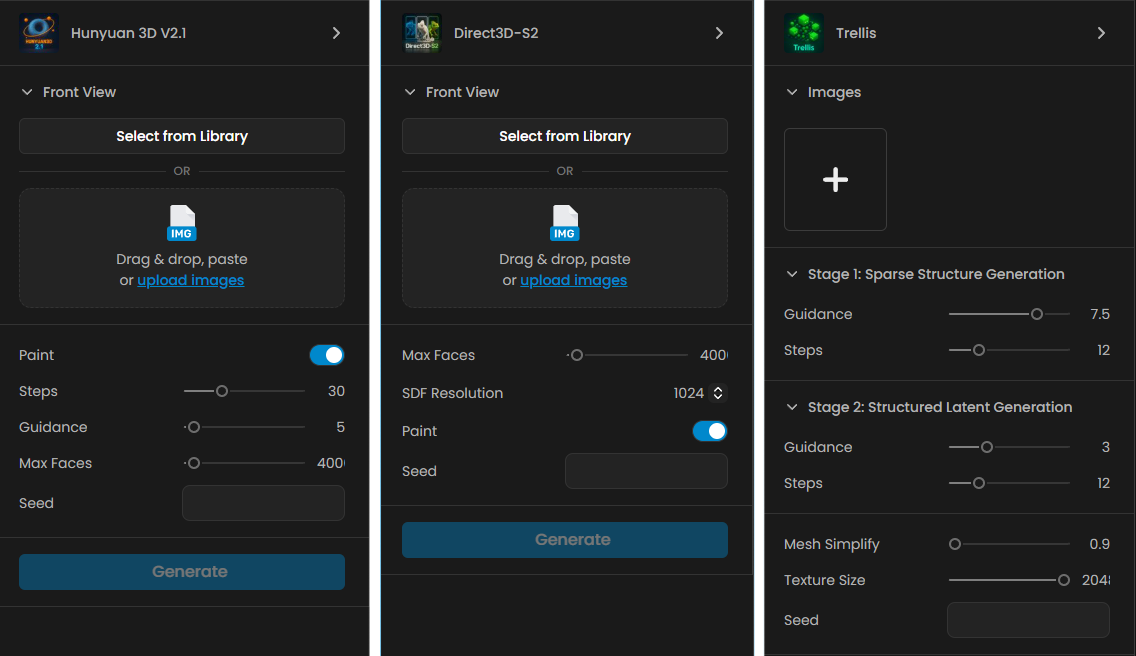Click the Max Faces slider in Hunyuan panel

(x=244, y=463)
